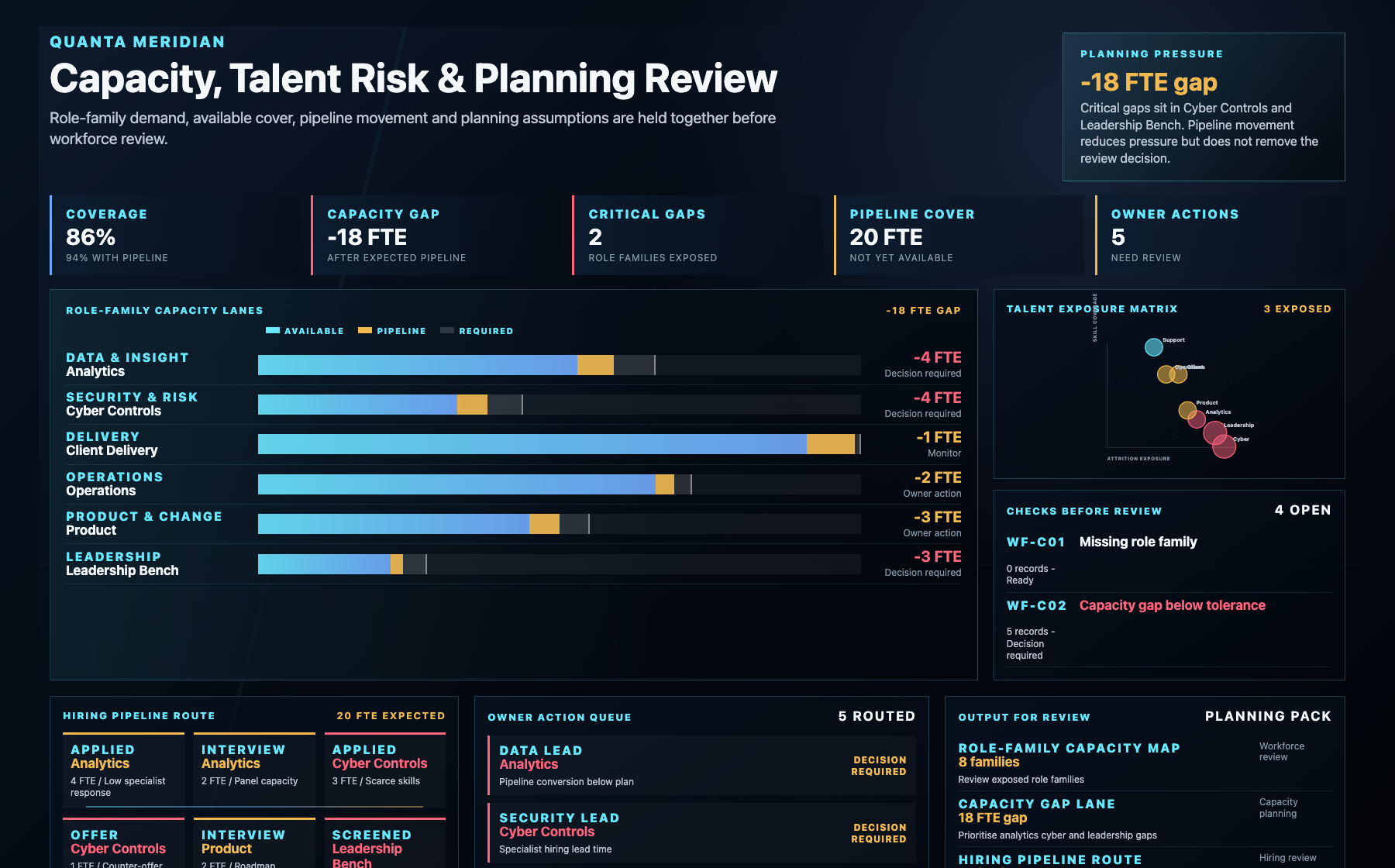Screen dimensions: 1395x868
Task: Click the Available legend swatch
Action: click(x=273, y=331)
